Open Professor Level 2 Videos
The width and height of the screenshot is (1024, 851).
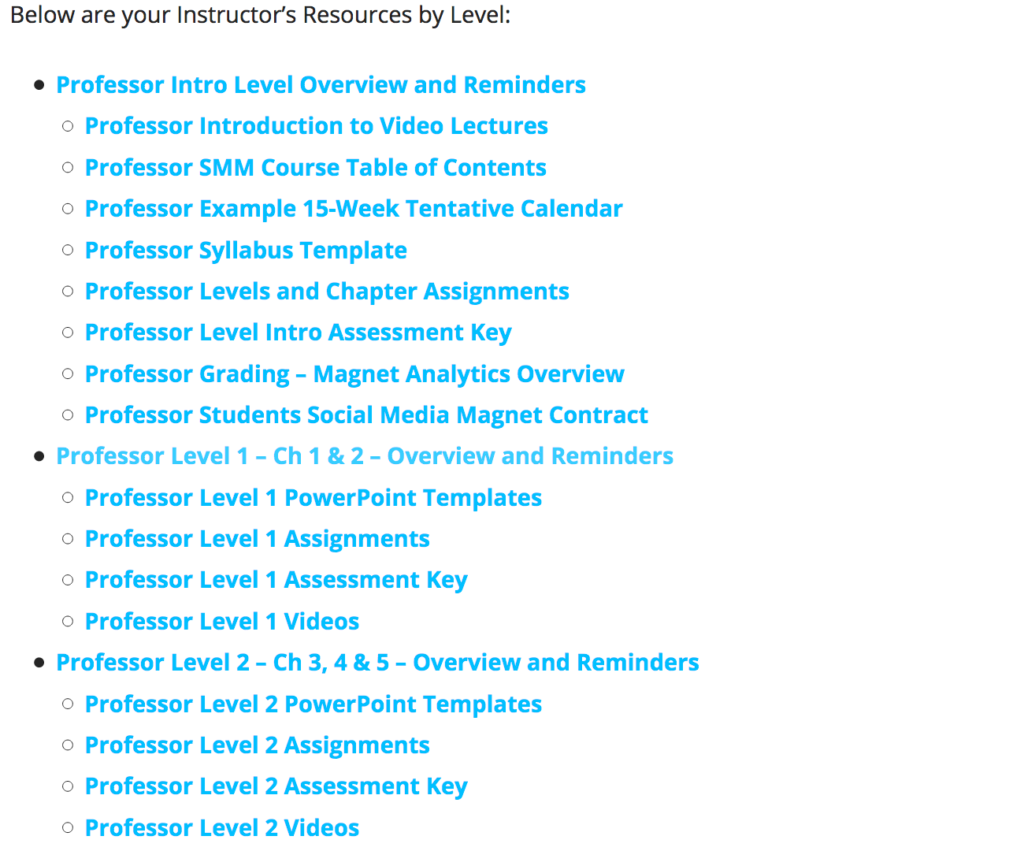222,828
